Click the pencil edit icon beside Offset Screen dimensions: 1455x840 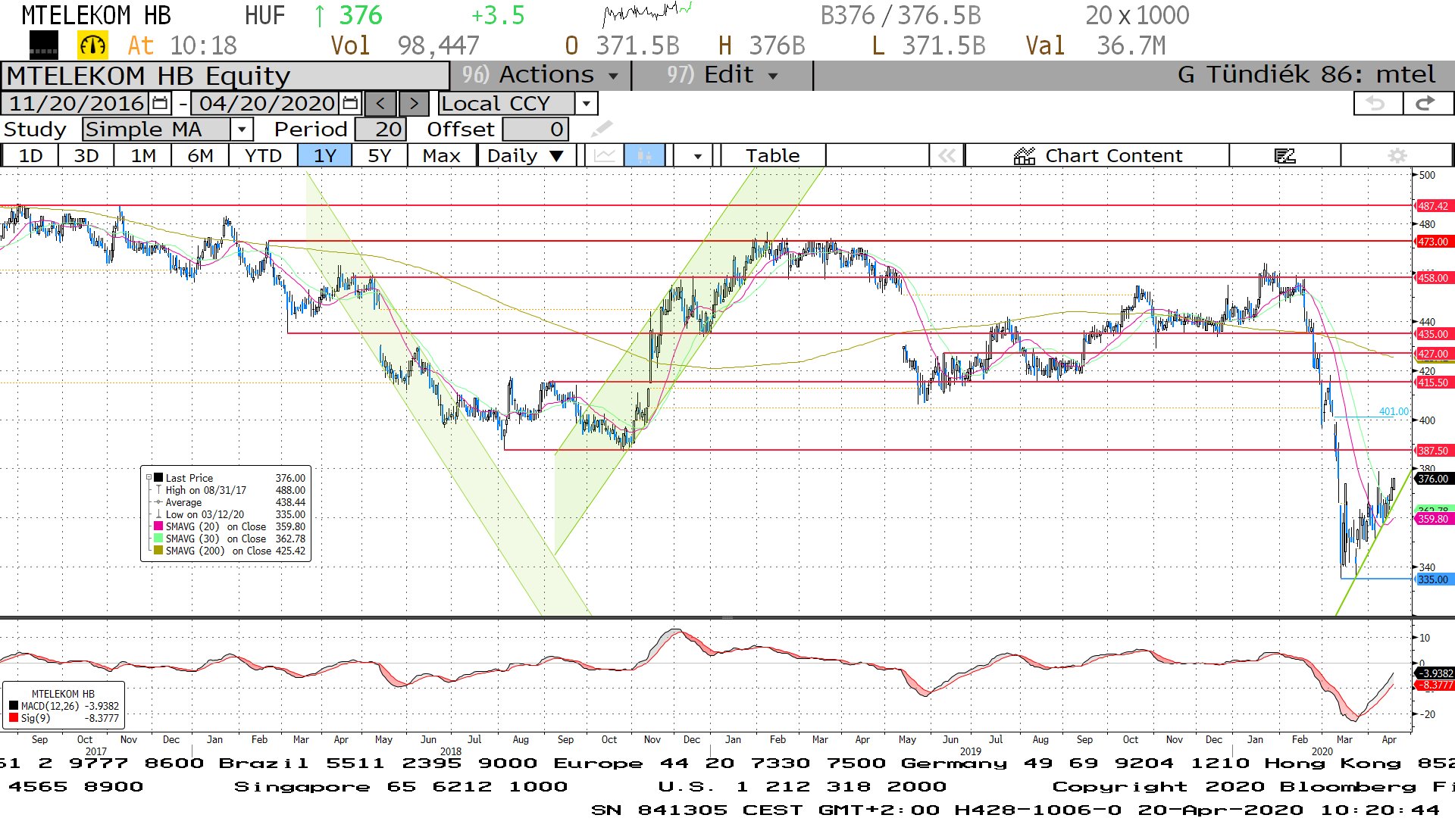[x=602, y=129]
